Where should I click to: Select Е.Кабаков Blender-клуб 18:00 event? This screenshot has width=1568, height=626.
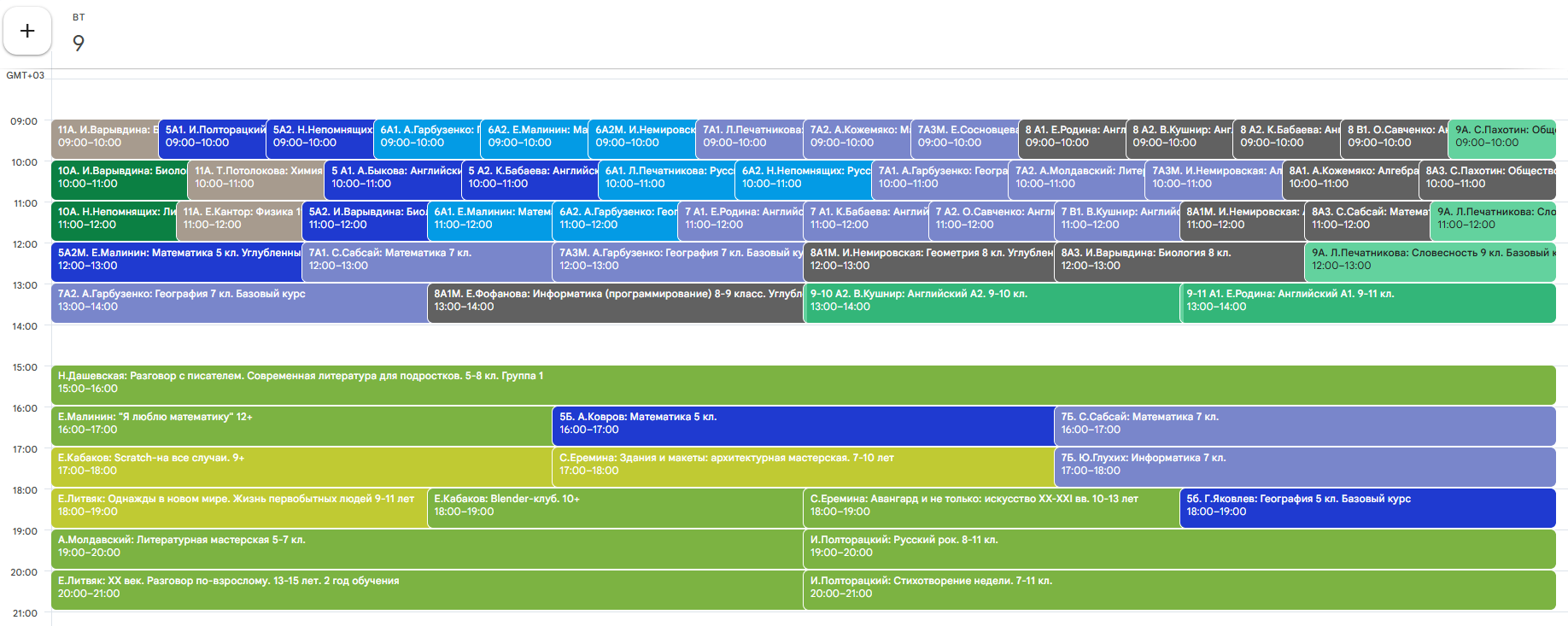point(615,507)
